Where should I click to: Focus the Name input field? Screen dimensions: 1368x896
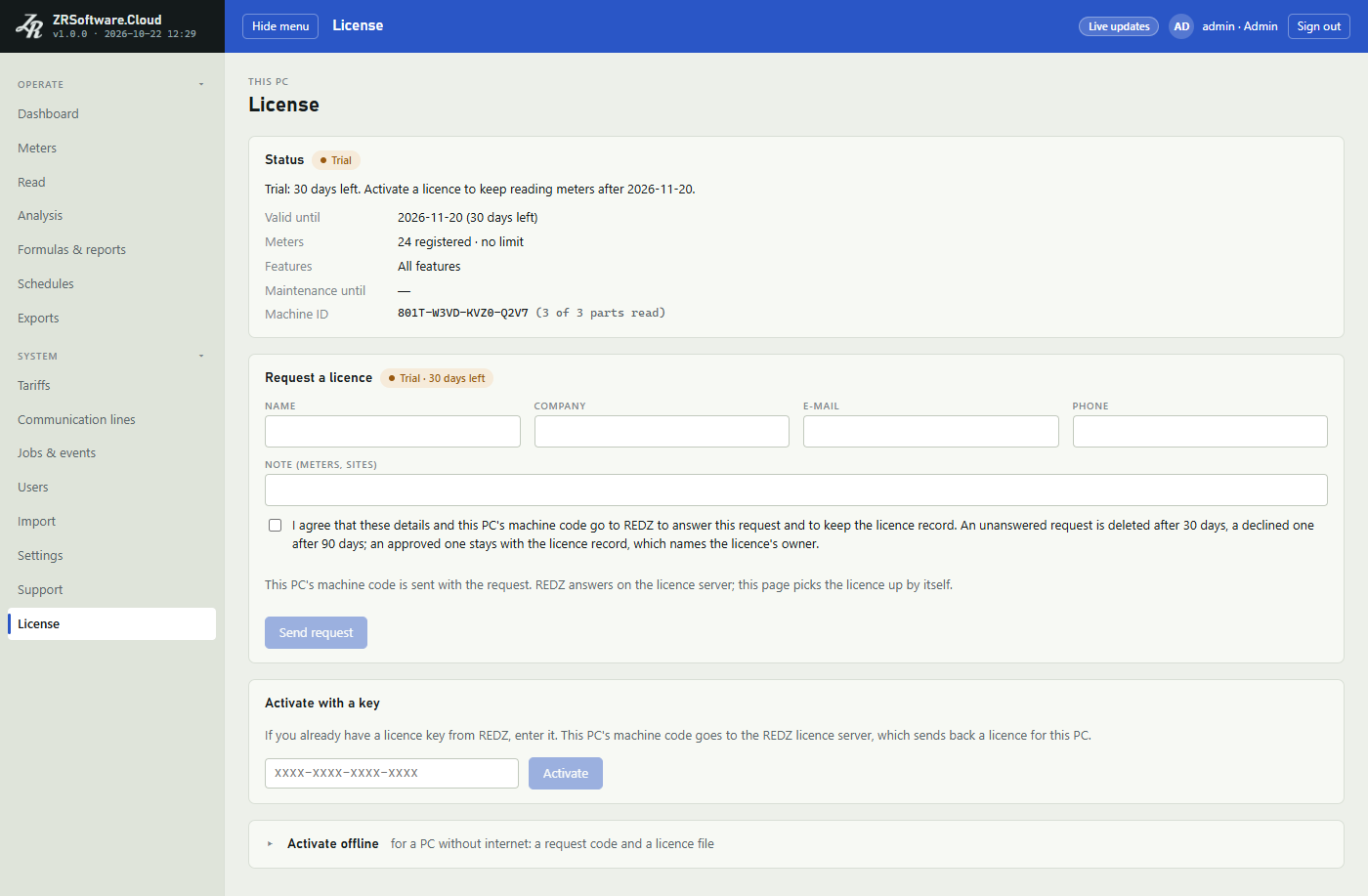click(393, 432)
